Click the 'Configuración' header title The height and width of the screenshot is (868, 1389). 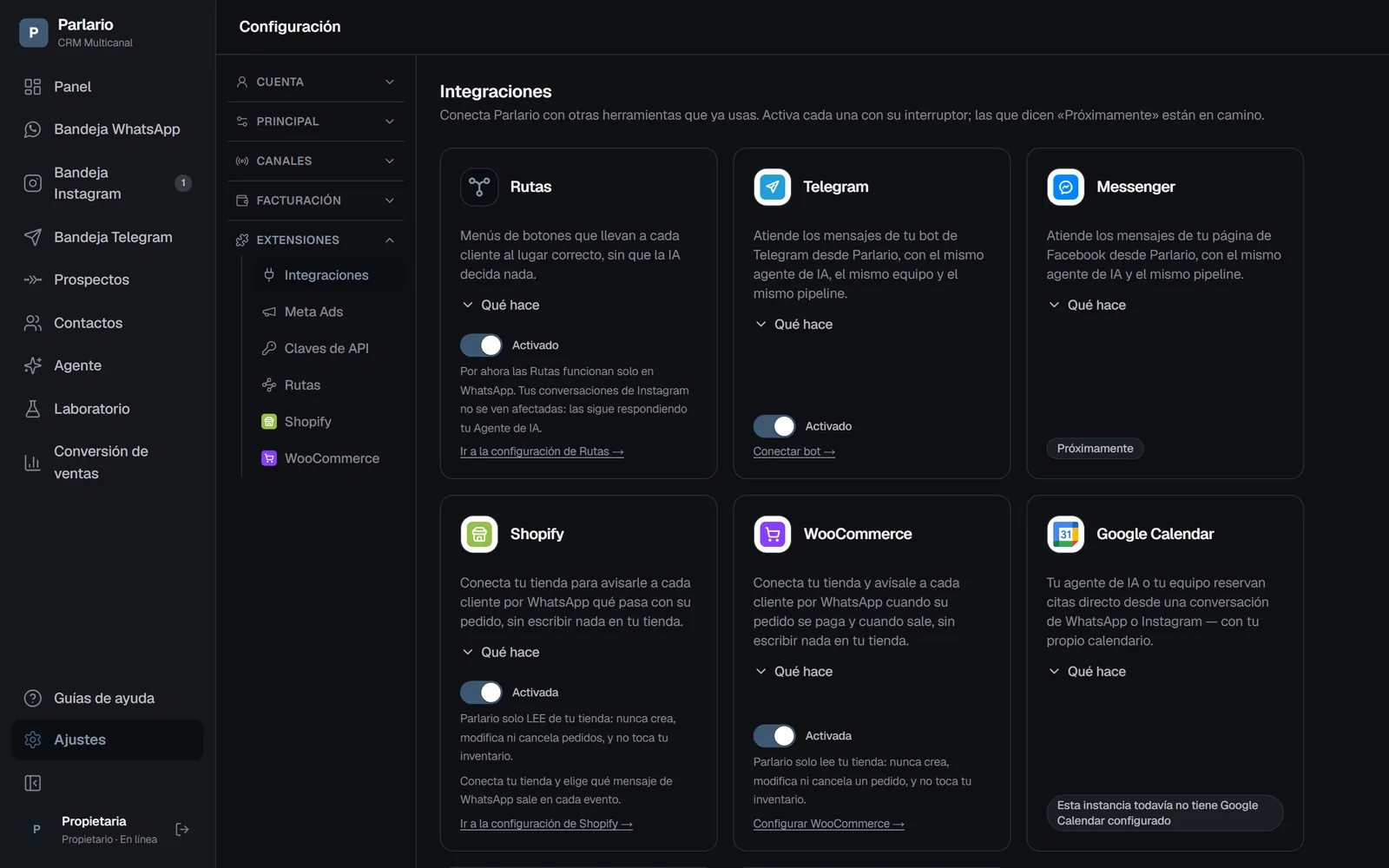290,27
